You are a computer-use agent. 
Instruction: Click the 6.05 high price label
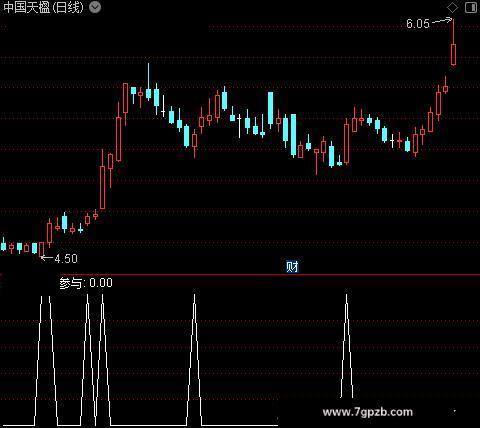[x=418, y=24]
